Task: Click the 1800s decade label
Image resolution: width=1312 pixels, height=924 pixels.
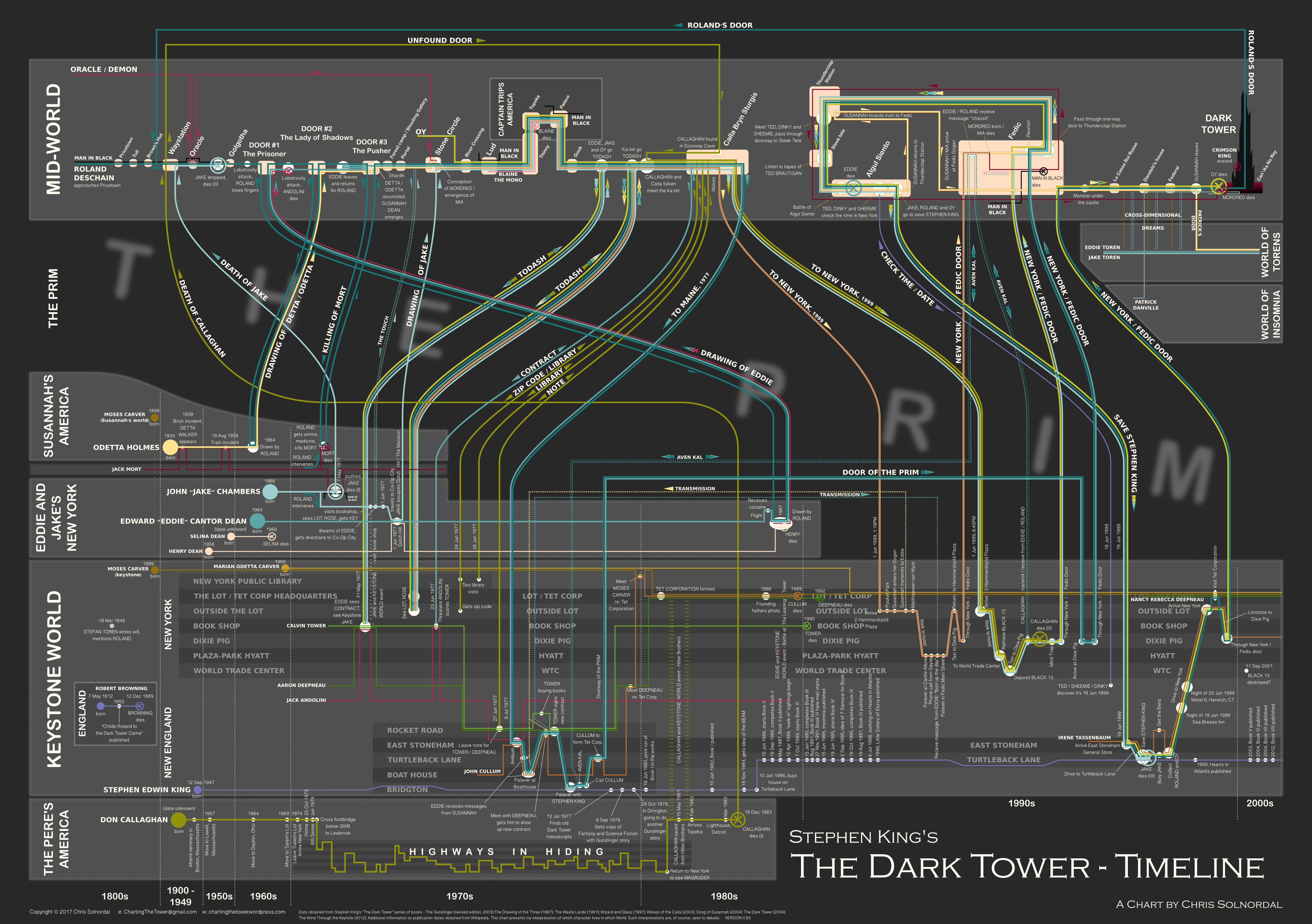Action: pos(114,896)
